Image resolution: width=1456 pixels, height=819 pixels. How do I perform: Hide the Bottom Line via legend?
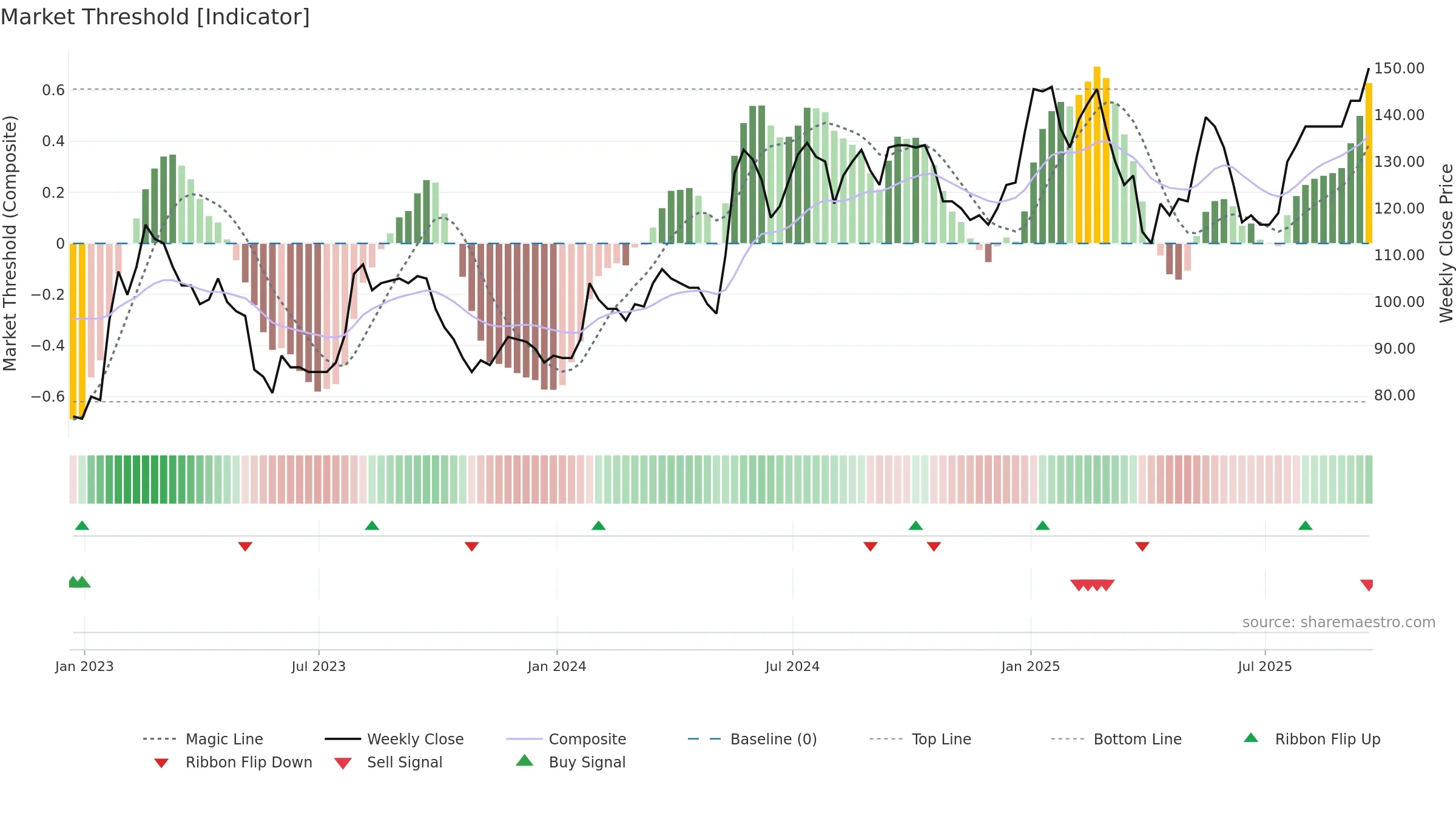(x=1116, y=739)
